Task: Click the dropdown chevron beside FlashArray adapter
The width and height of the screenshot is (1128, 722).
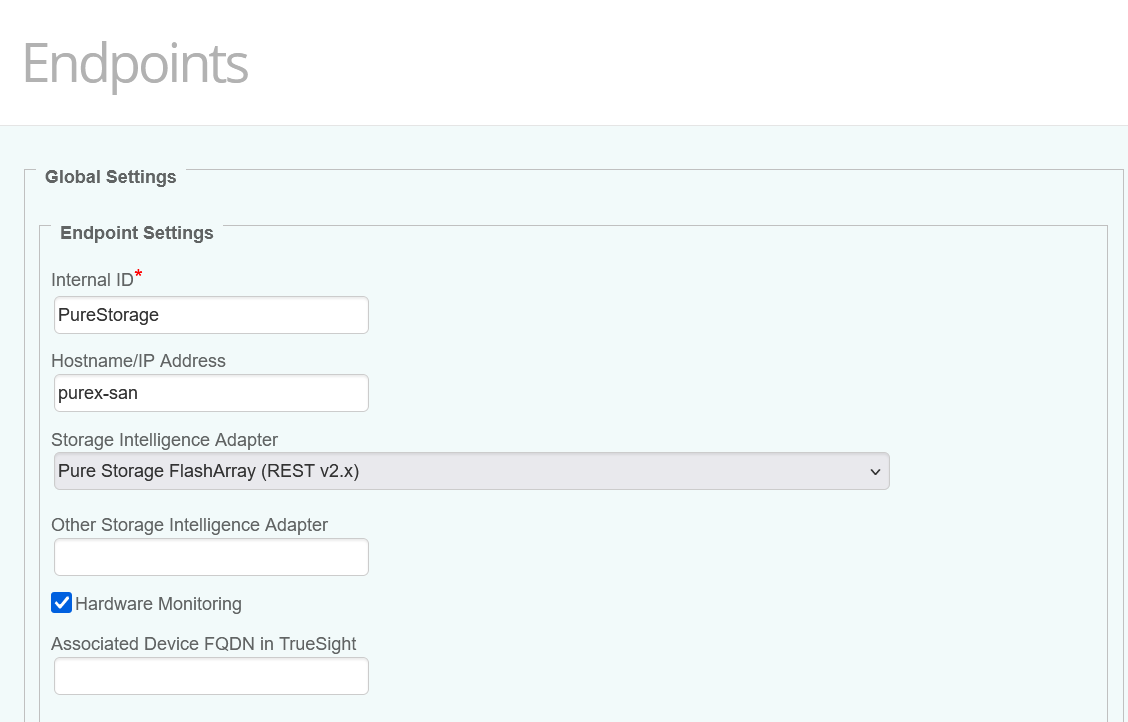Action: (875, 470)
